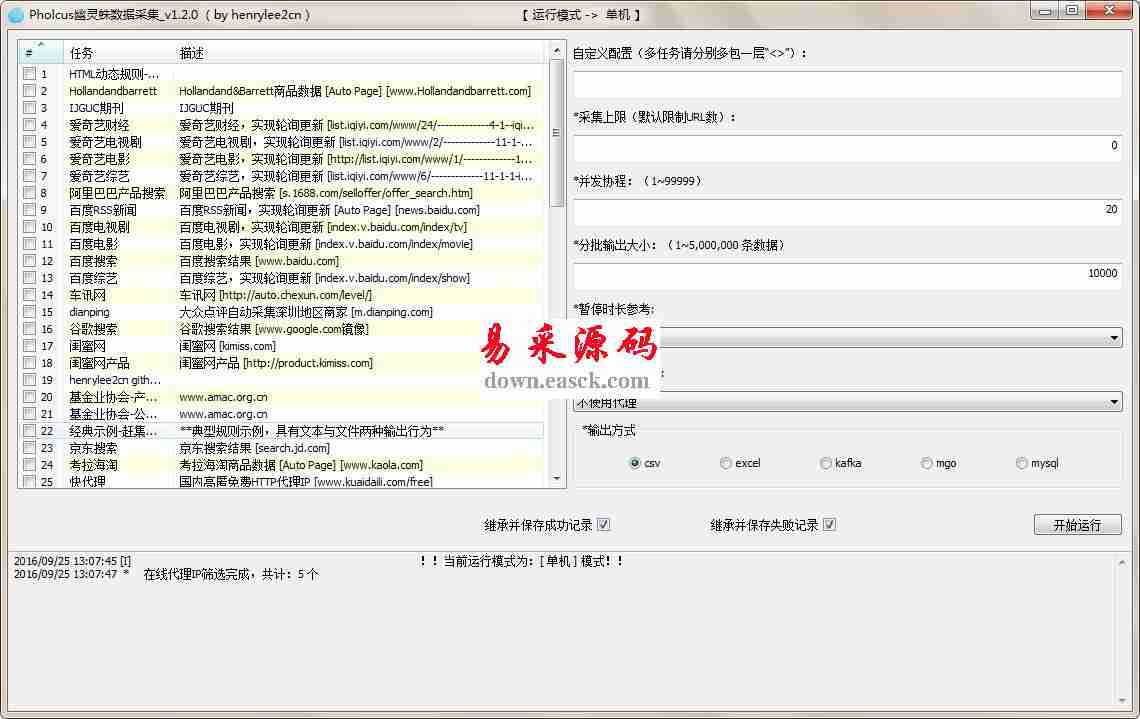The height and width of the screenshot is (719, 1140).
Task: Enable the 京东搜索 task checkbox
Action: pyautogui.click(x=30, y=448)
